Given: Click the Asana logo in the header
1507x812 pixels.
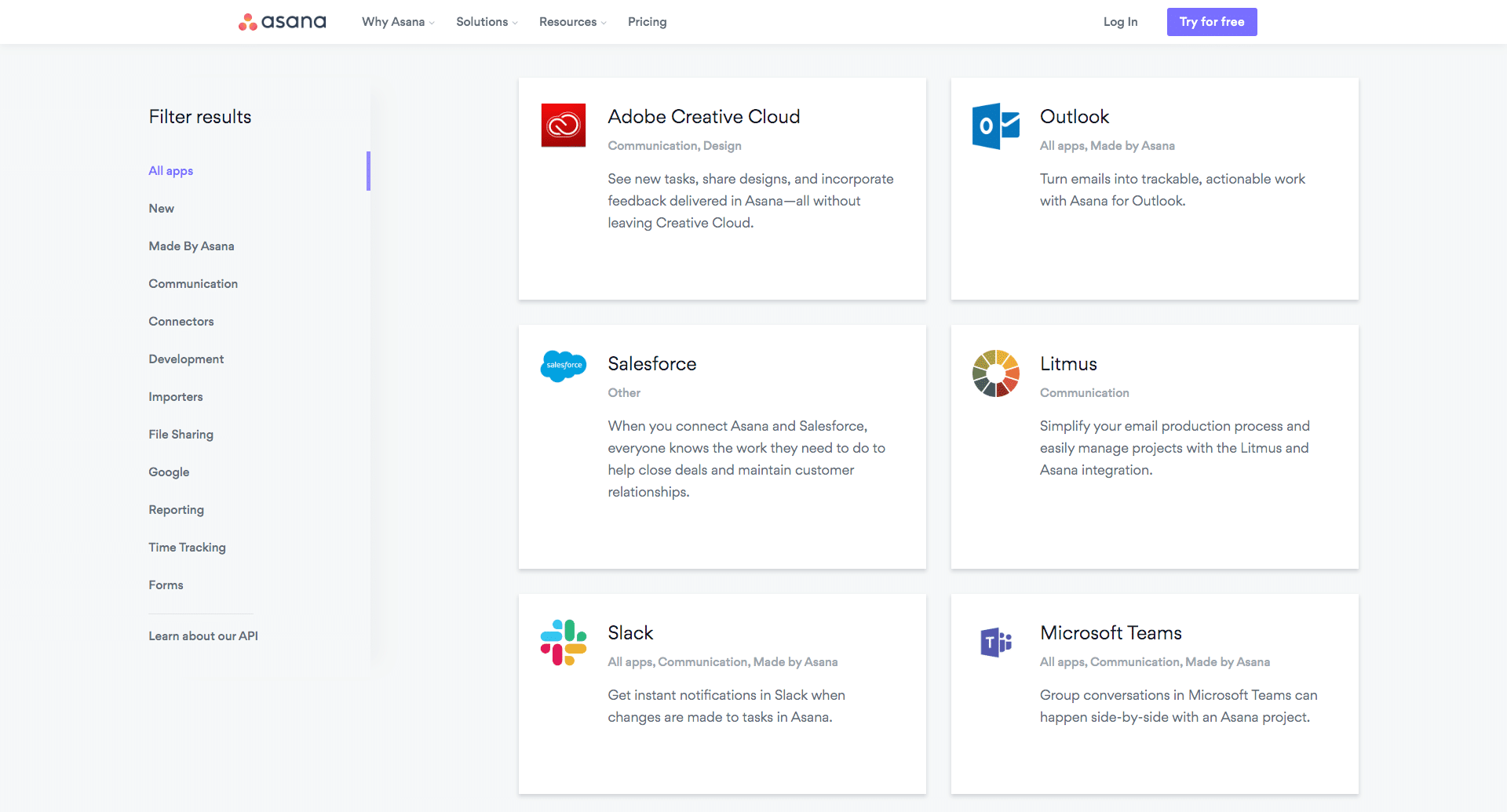Looking at the screenshot, I should 282,21.
